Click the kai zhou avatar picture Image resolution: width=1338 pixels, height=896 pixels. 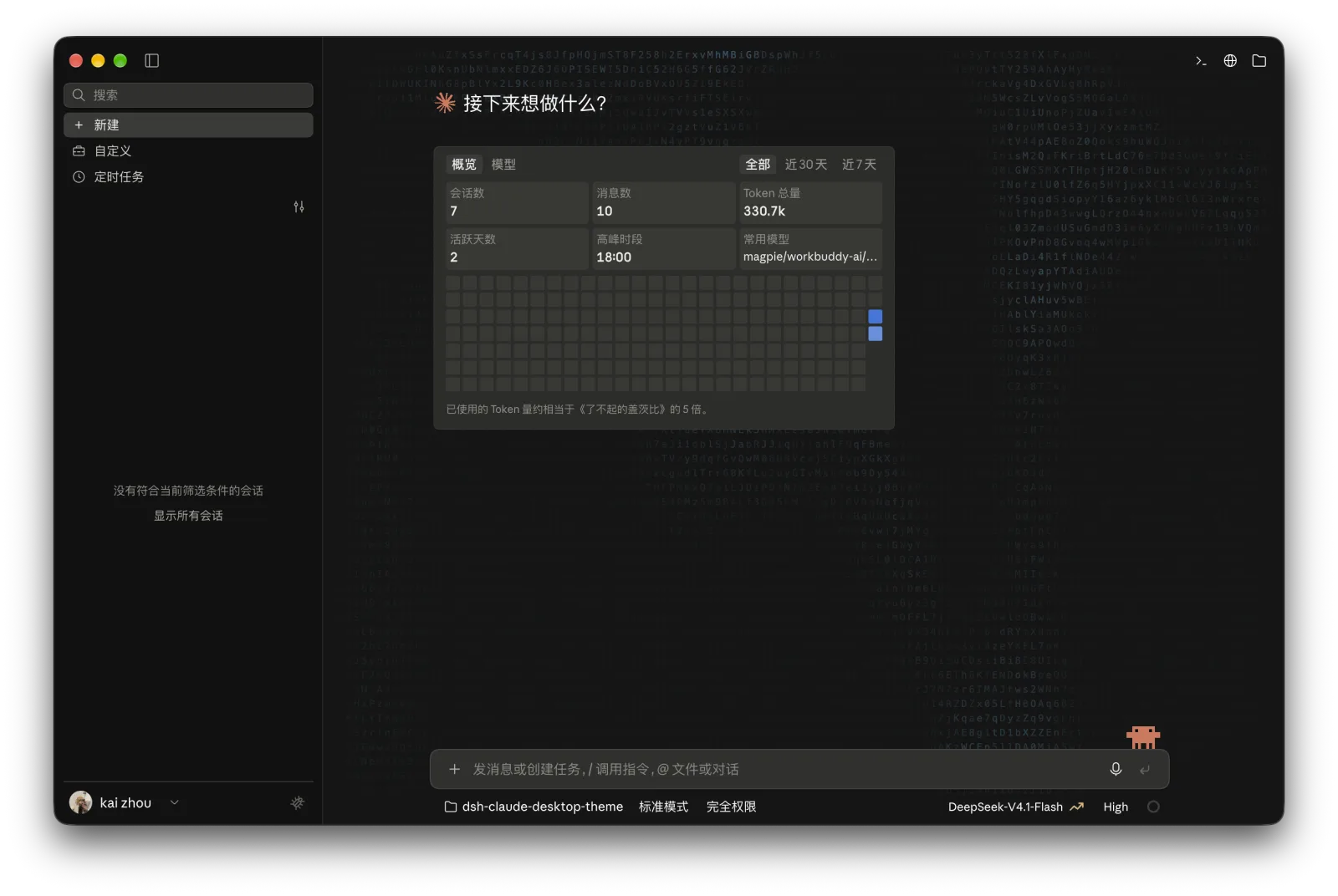(x=81, y=802)
